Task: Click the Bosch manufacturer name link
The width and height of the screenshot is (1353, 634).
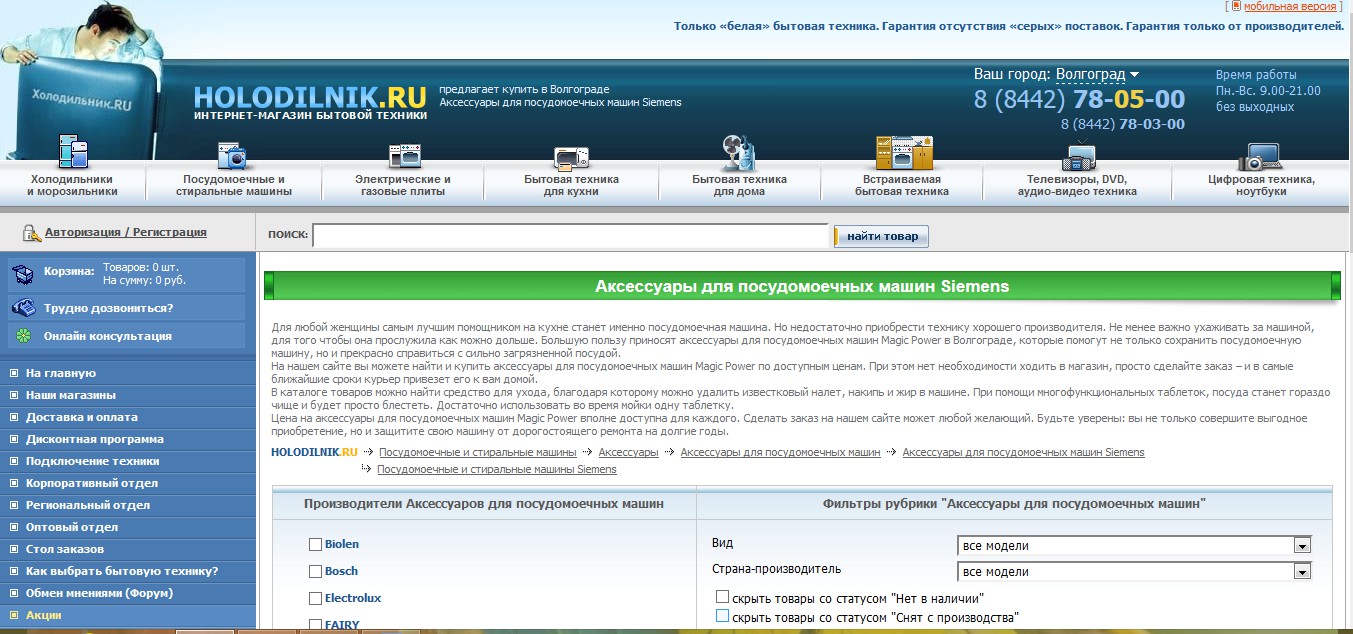Action: tap(341, 572)
